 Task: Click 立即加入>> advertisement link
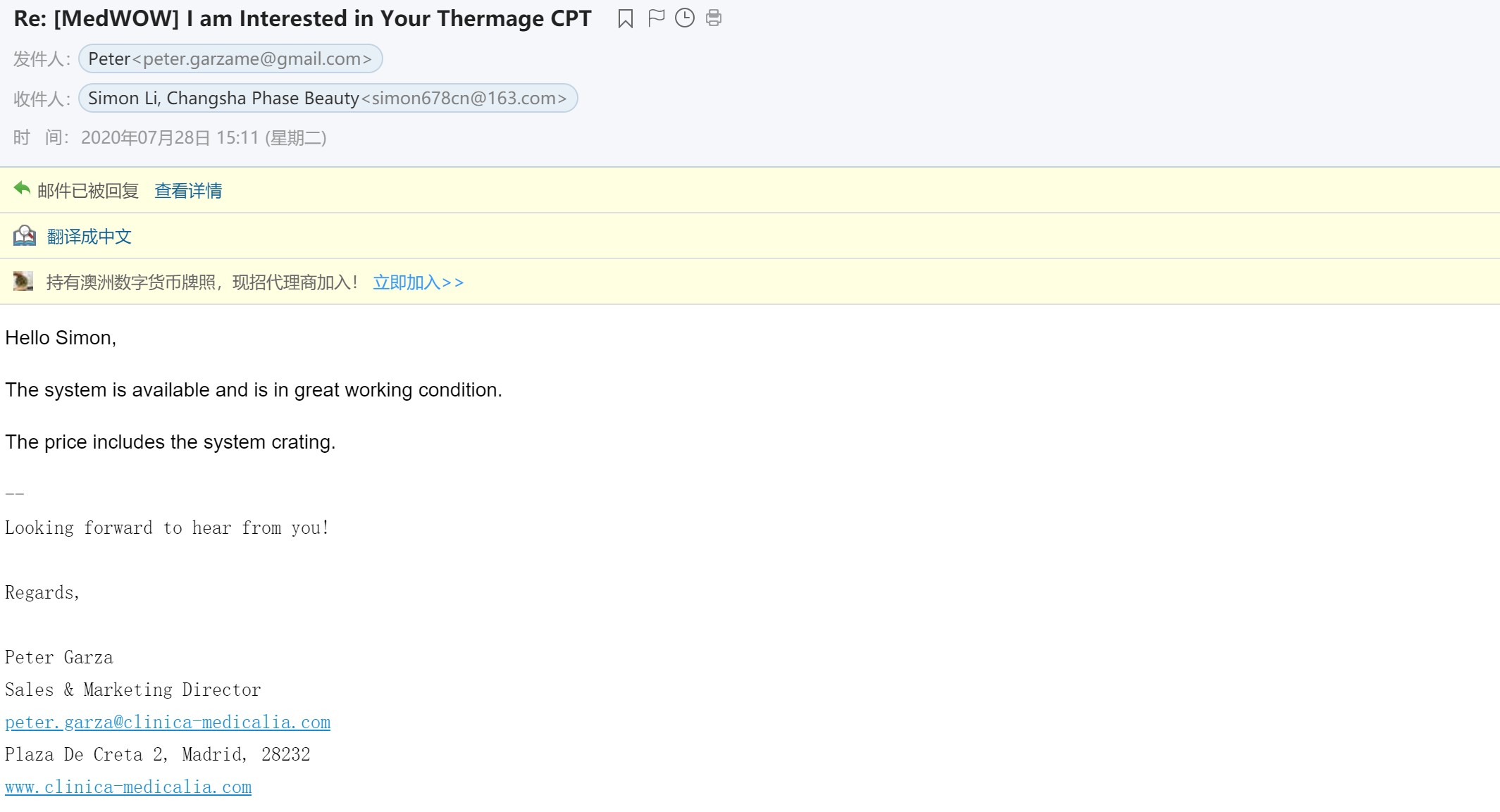pos(418,282)
